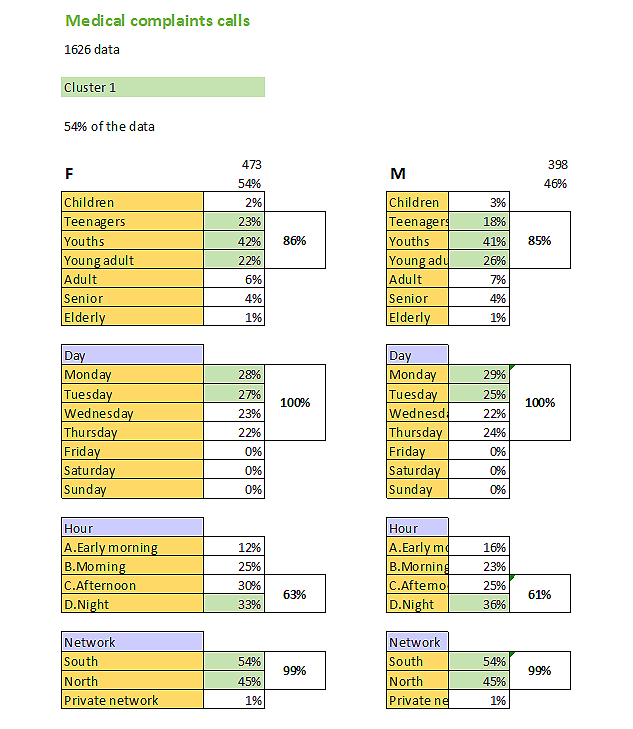The width and height of the screenshot is (633, 729).
Task: Click the 63% hour subtotal cell
Action: point(294,595)
